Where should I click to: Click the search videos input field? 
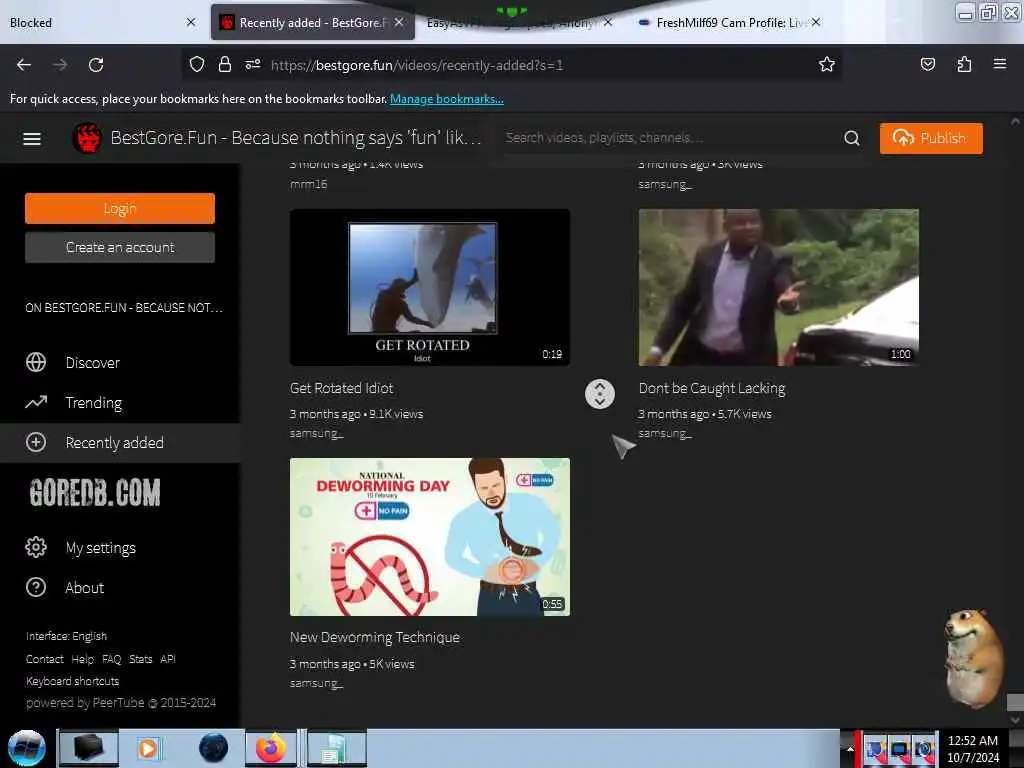coord(671,138)
